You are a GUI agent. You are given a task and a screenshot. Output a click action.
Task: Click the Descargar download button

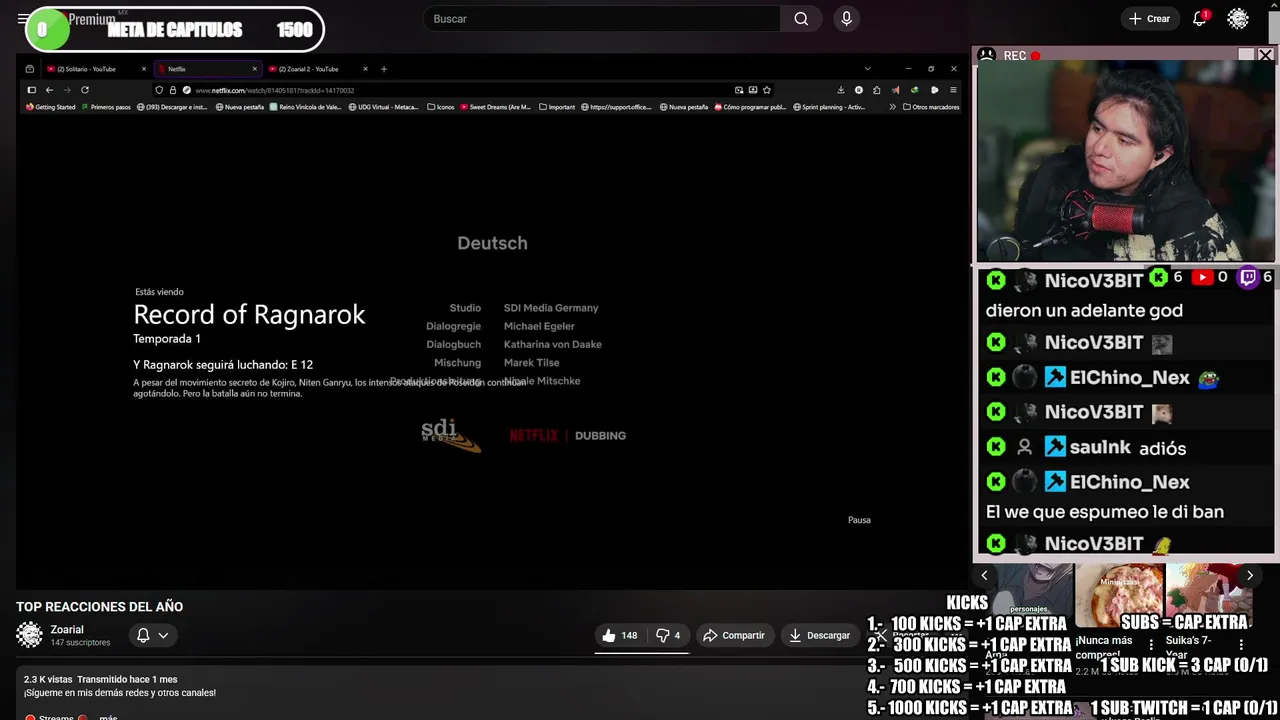pos(819,635)
